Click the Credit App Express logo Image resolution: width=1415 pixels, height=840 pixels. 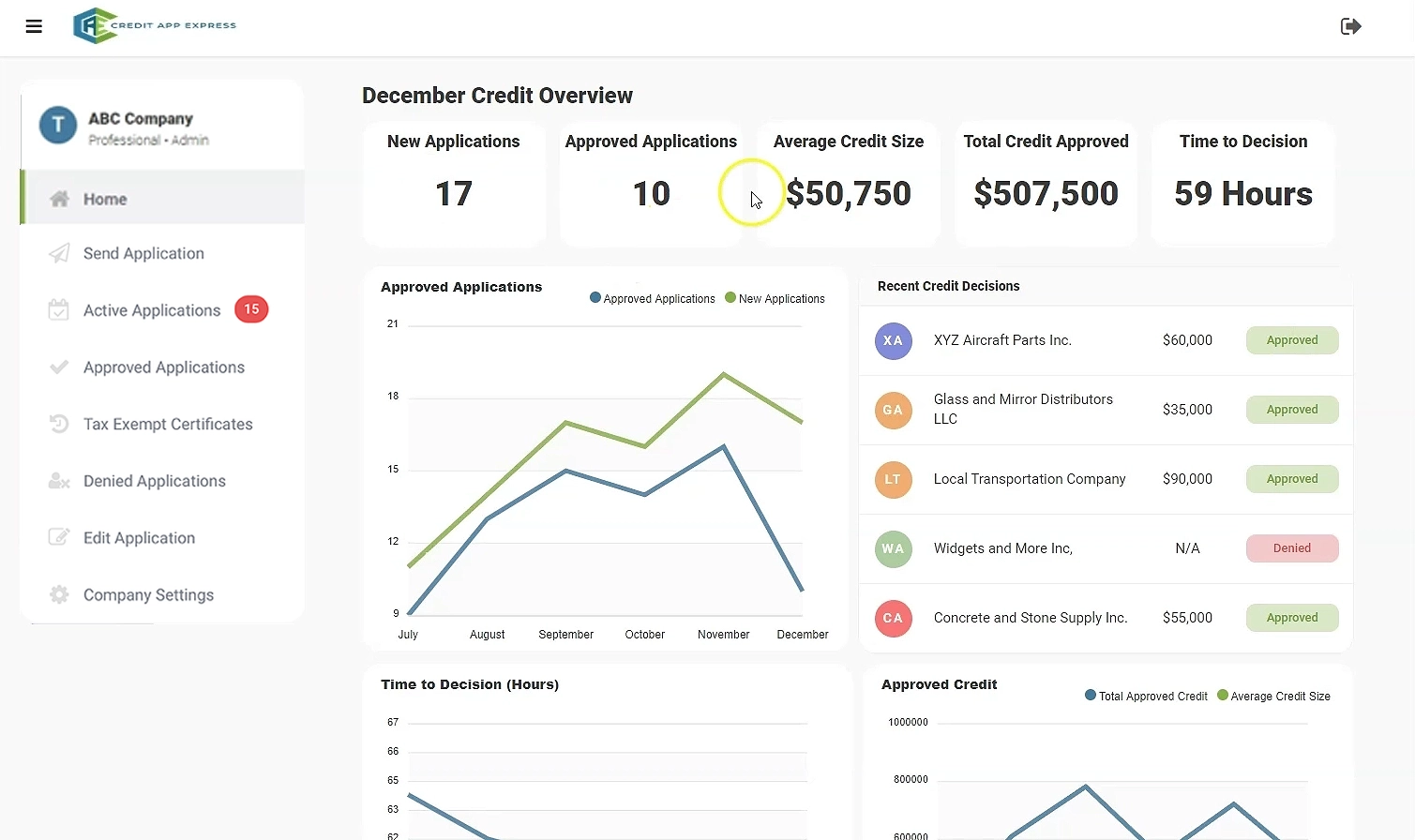153,25
